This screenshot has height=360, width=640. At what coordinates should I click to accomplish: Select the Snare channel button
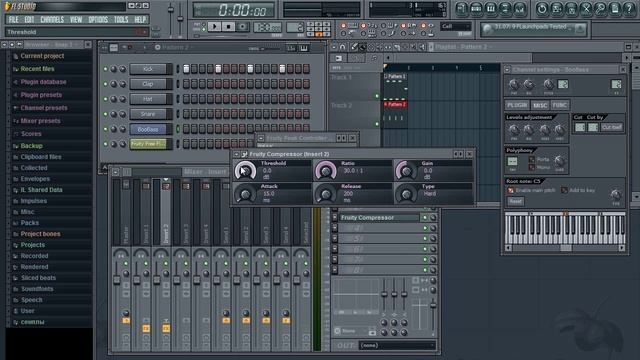pyautogui.click(x=148, y=114)
